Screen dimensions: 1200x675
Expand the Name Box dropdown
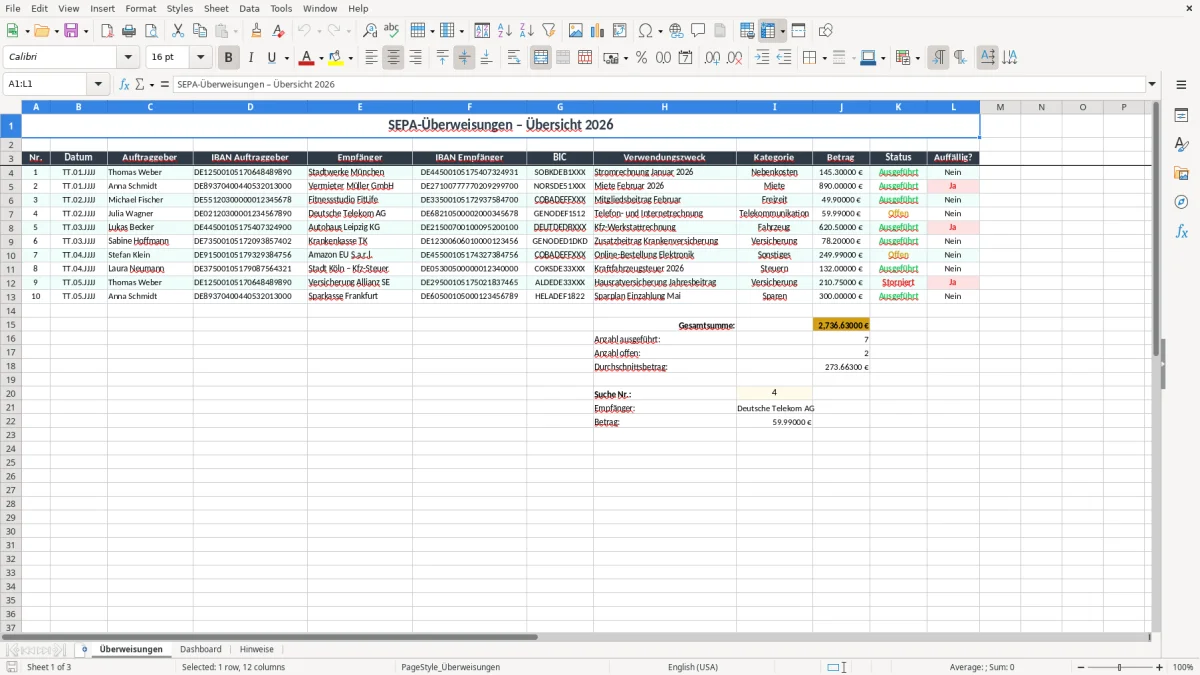pos(97,84)
